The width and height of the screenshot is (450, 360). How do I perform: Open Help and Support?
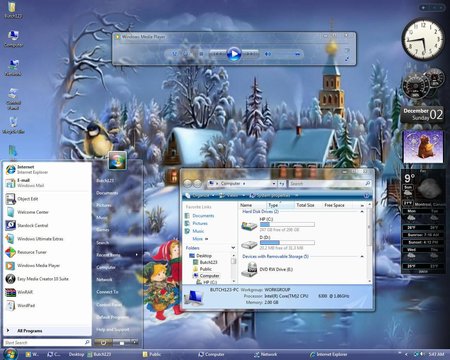(113, 329)
